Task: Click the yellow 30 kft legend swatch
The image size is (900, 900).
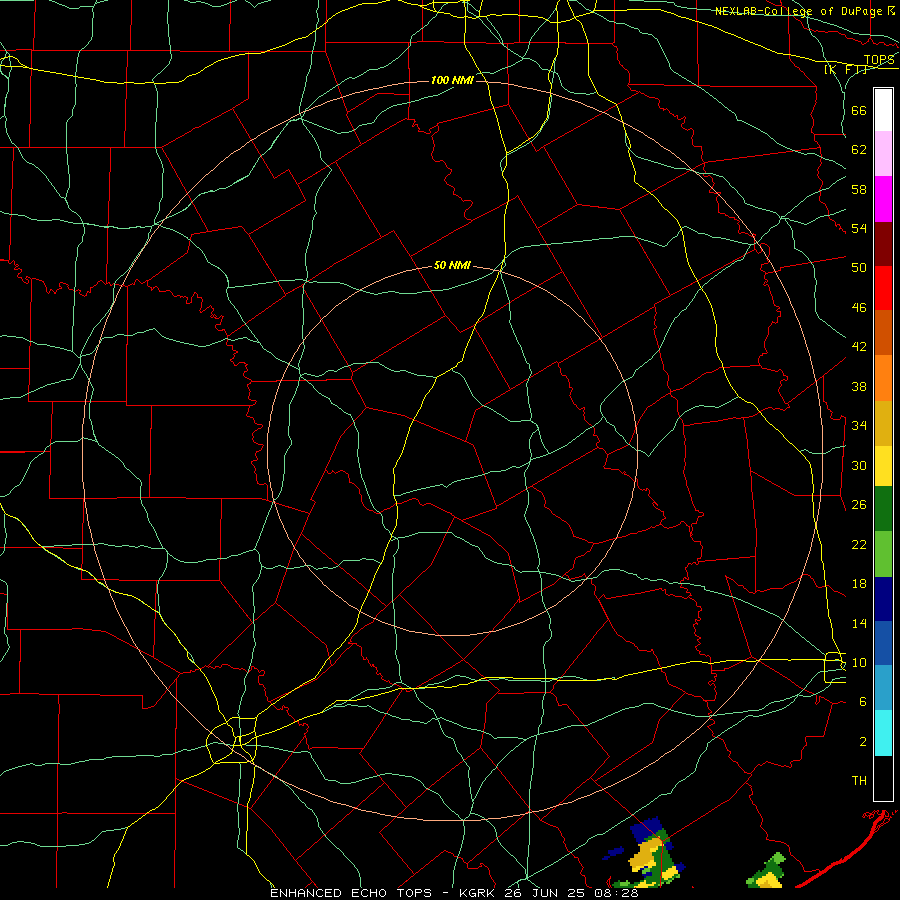Action: point(883,465)
